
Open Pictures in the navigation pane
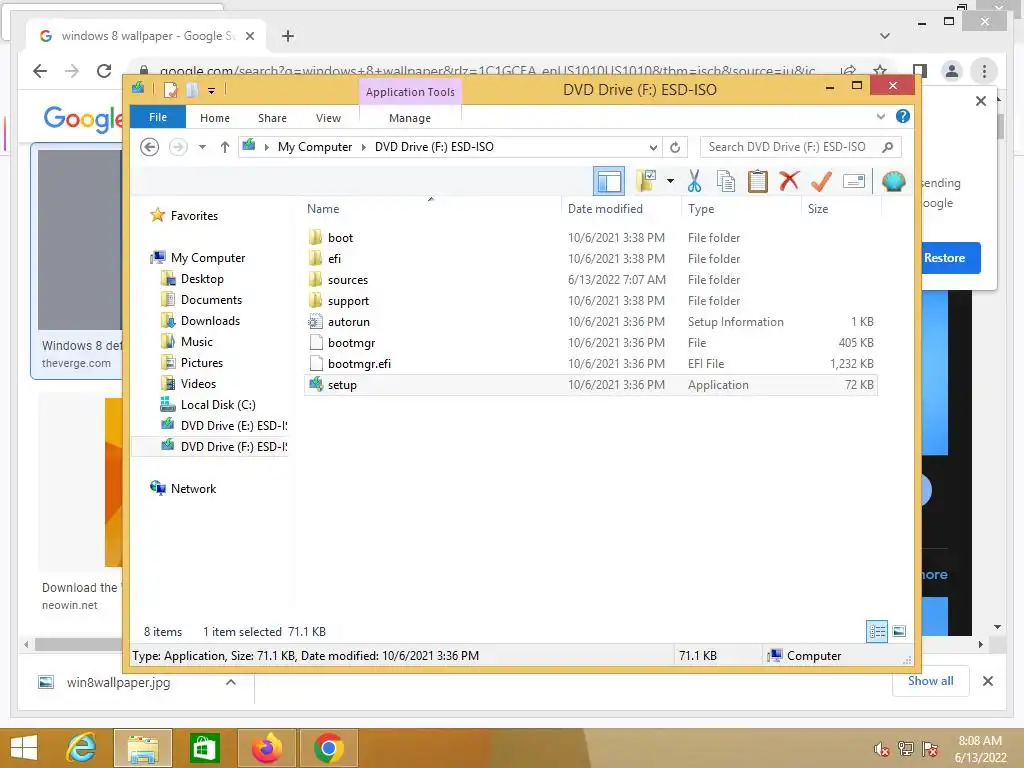click(x=202, y=362)
